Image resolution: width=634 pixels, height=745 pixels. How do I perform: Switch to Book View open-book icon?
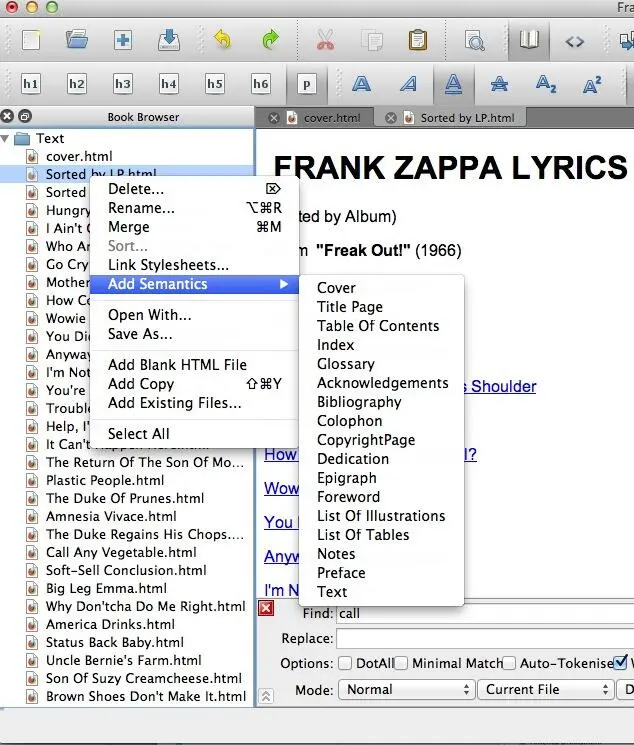point(528,40)
